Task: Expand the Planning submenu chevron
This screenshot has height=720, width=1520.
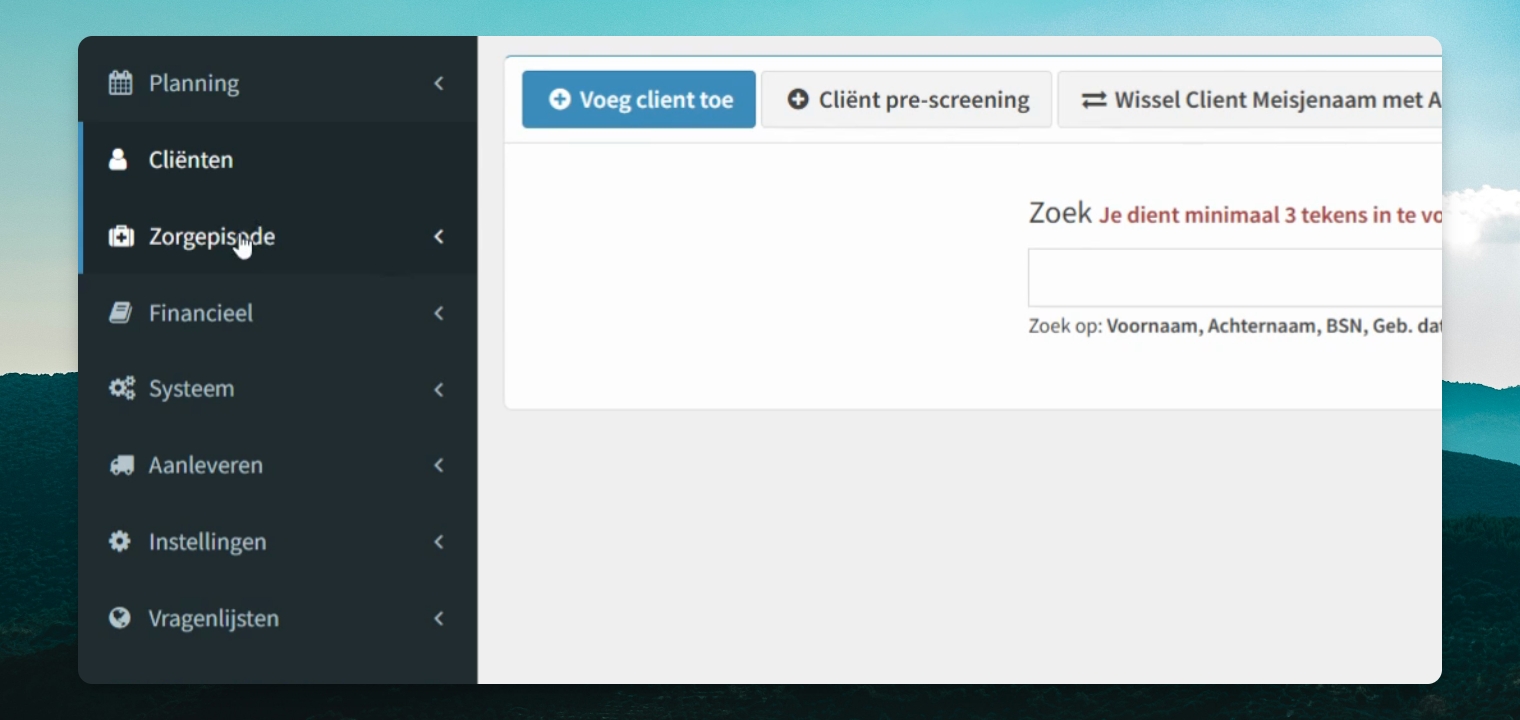Action: tap(438, 83)
